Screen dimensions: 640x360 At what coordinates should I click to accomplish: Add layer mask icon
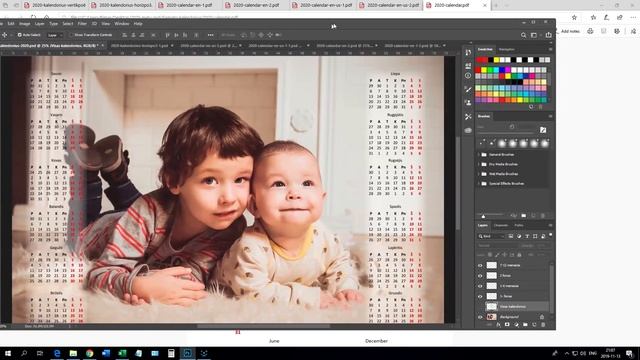[x=507, y=325]
